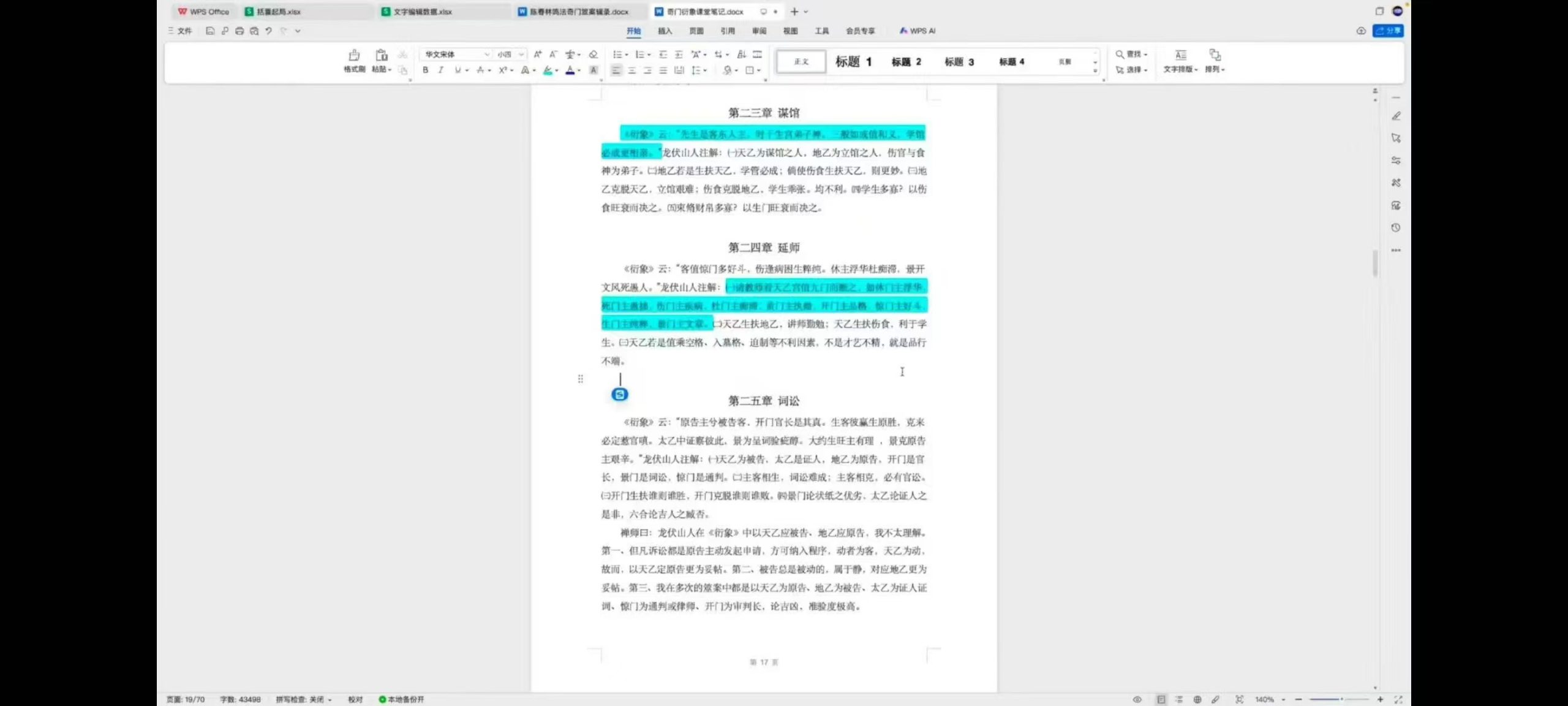Screen dimensions: 1568x706
Task: Click the Character Shading icon
Action: click(594, 70)
